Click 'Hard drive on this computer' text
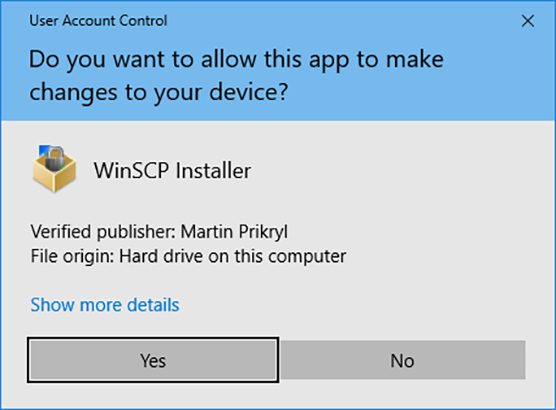 click(233, 256)
